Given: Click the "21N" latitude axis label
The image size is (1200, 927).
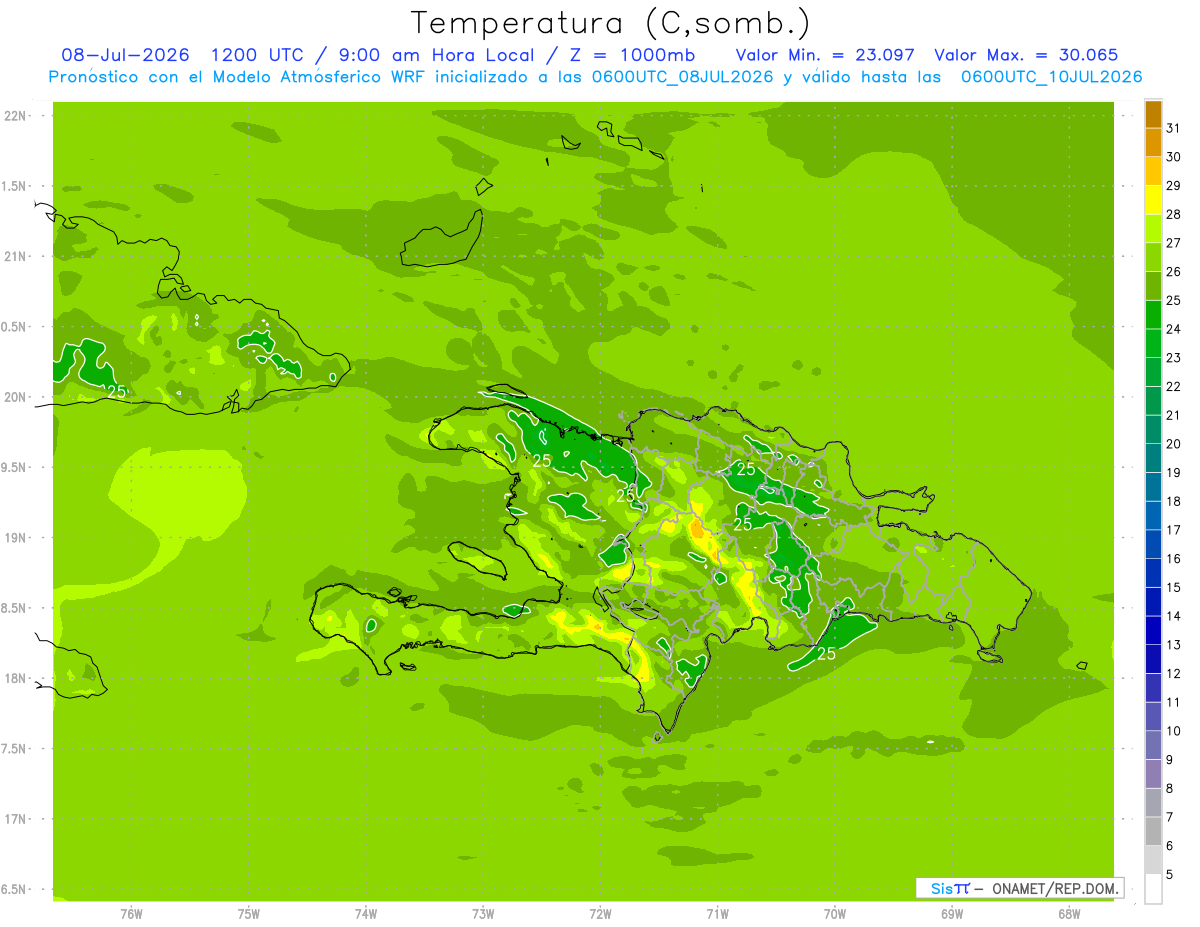Looking at the screenshot, I should click(16, 256).
